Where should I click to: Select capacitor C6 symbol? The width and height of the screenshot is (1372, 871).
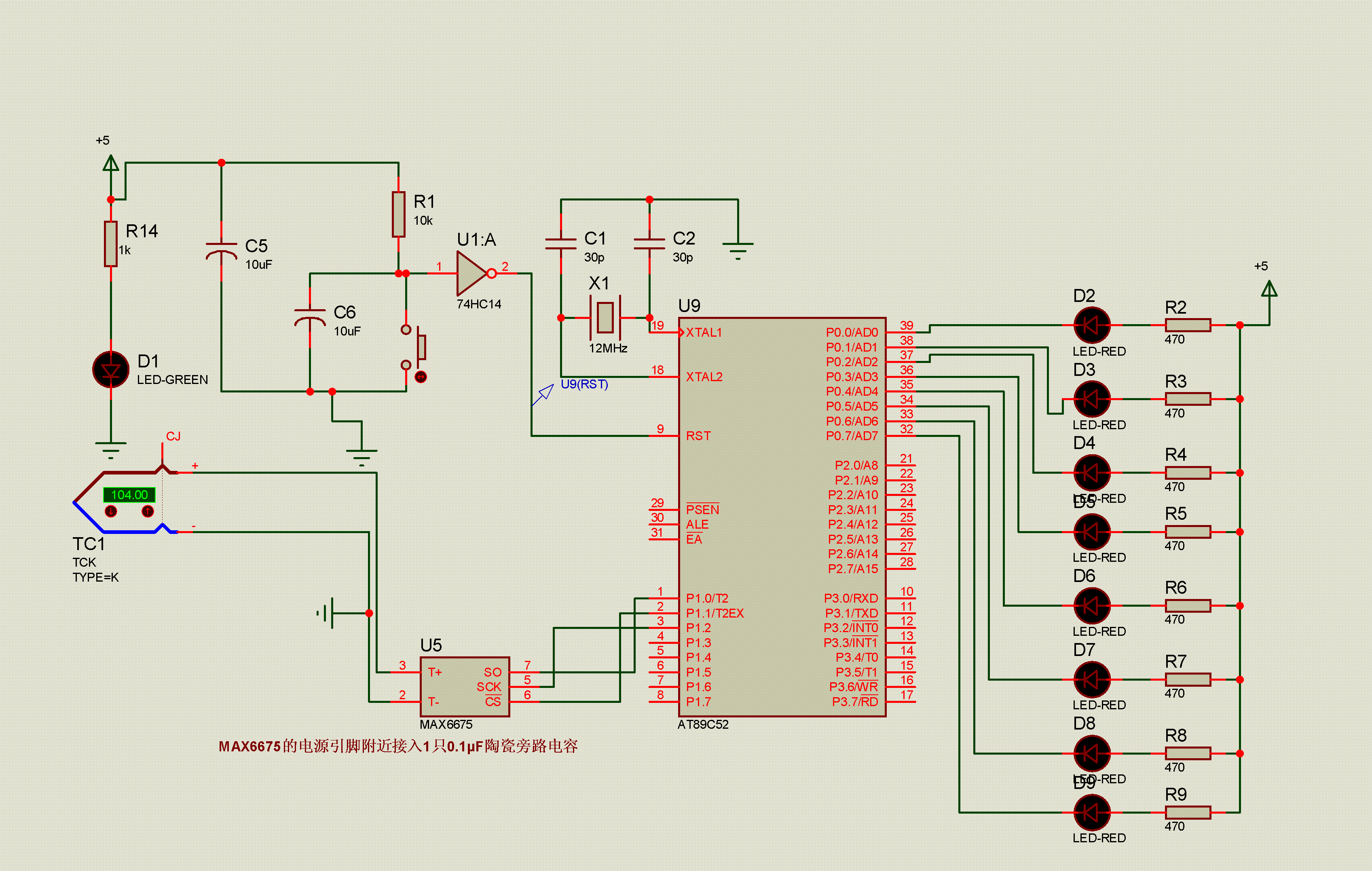click(310, 317)
